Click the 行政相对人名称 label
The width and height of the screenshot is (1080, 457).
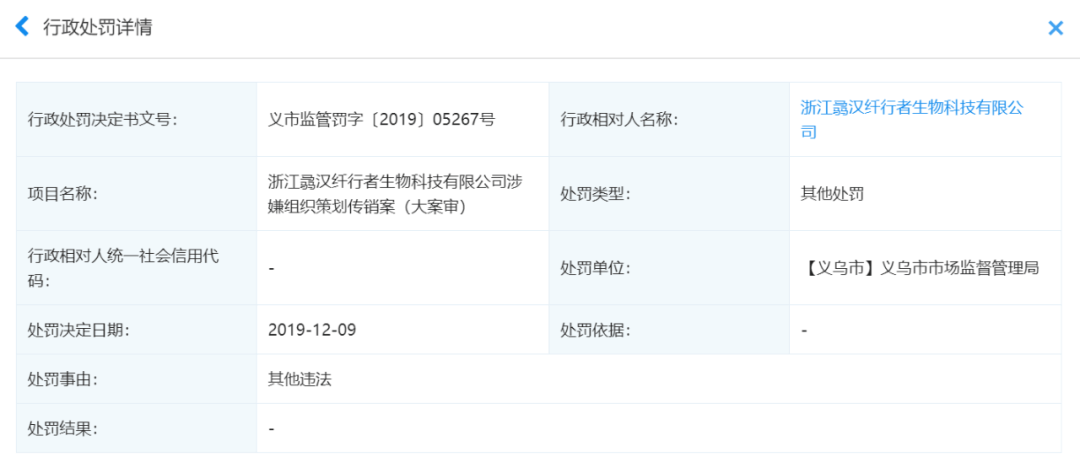(619, 120)
